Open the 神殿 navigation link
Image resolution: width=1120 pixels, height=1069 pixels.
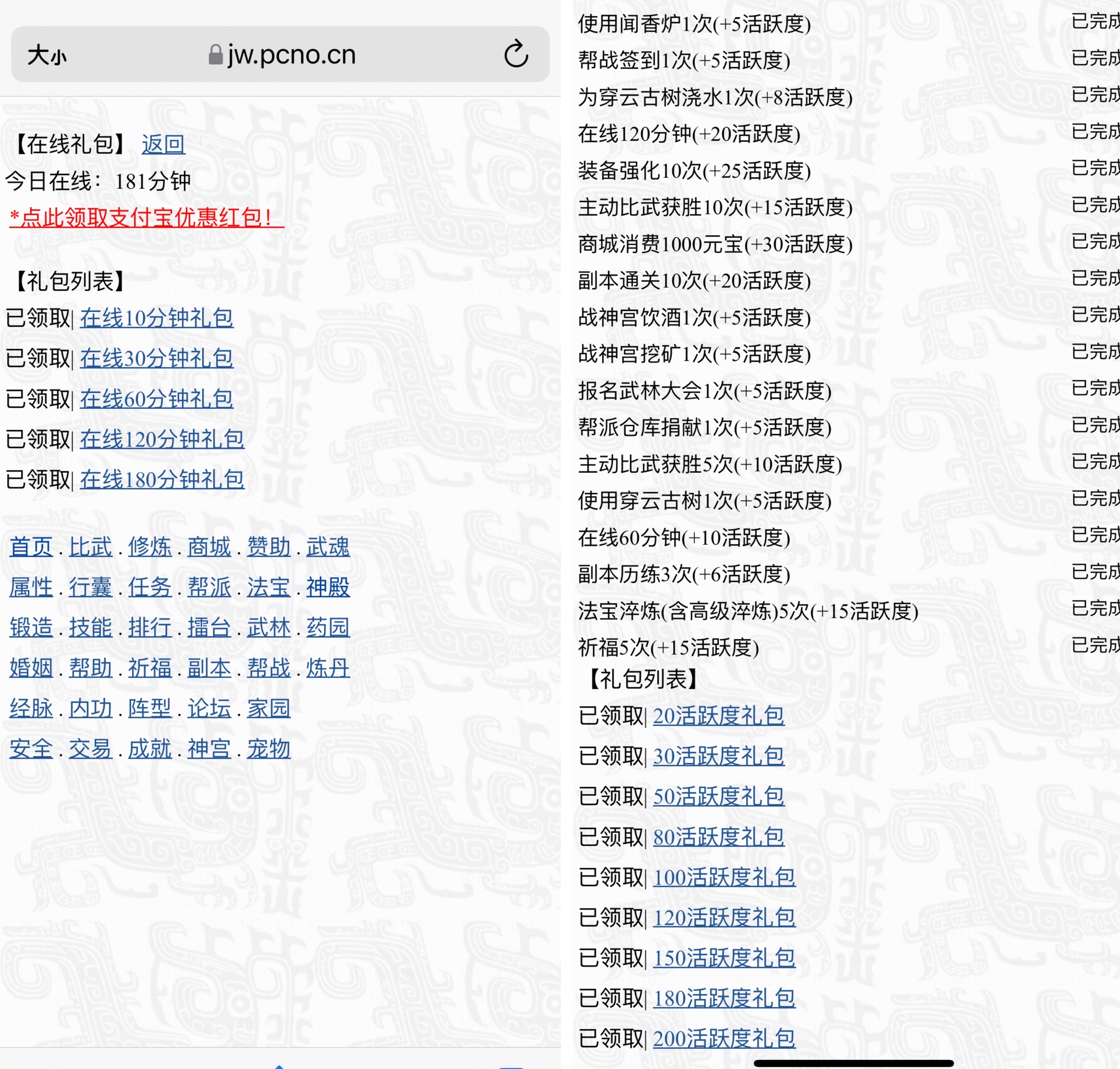(x=328, y=587)
